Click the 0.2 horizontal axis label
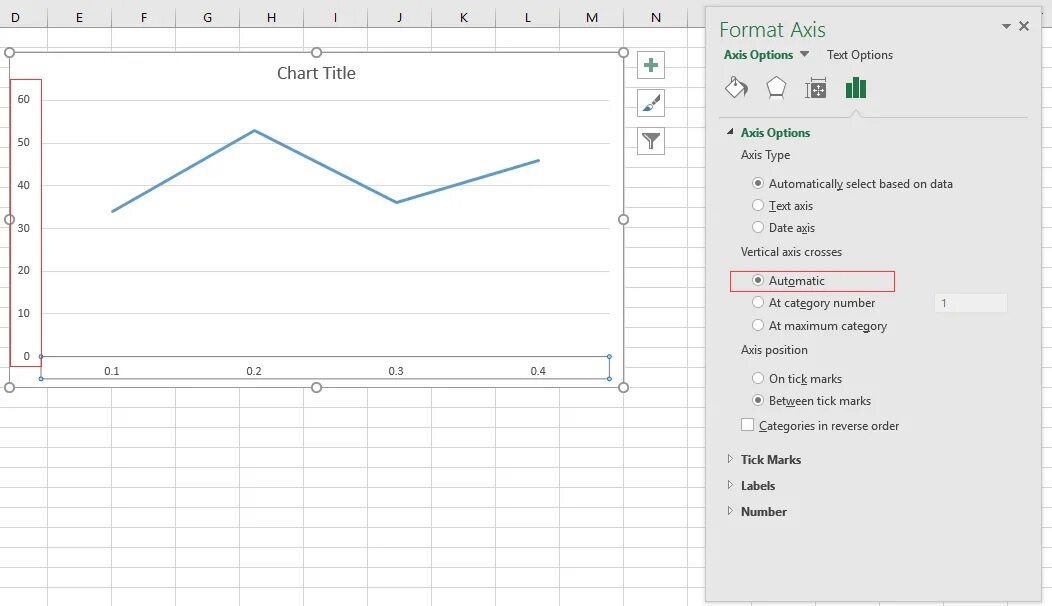Viewport: 1052px width, 606px height. tap(254, 370)
